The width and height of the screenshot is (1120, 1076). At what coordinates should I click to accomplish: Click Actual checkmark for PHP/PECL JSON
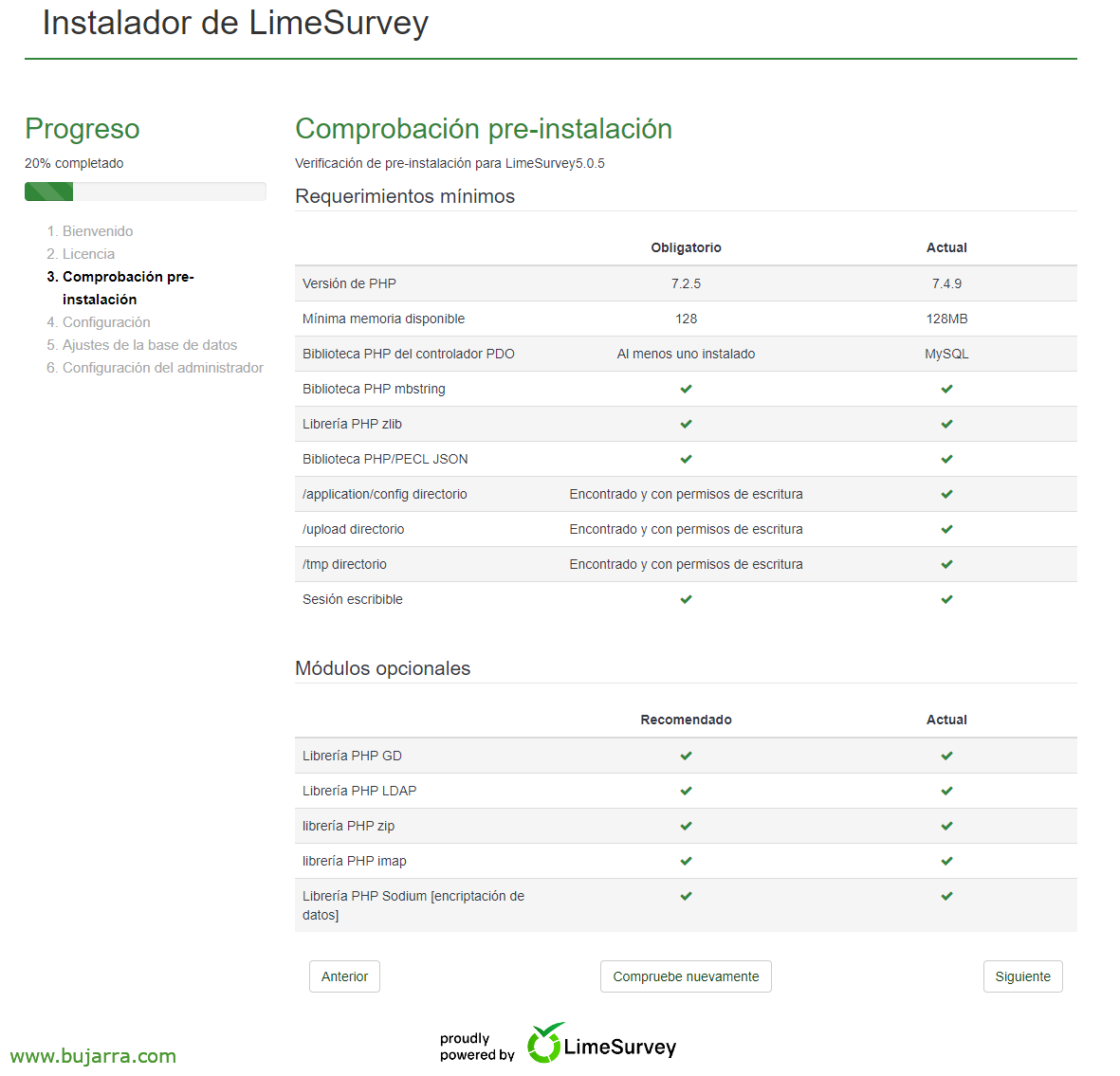pos(946,459)
